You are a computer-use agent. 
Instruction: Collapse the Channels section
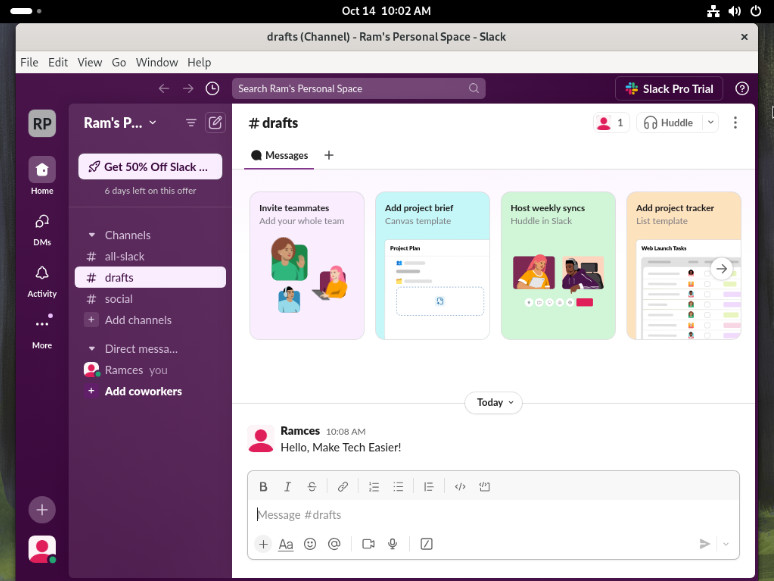point(92,235)
